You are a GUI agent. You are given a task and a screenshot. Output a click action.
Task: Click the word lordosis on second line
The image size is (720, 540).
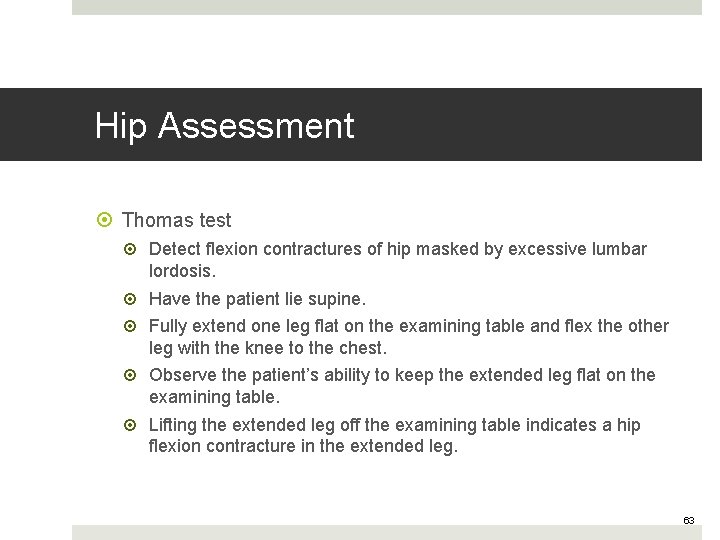(x=182, y=270)
